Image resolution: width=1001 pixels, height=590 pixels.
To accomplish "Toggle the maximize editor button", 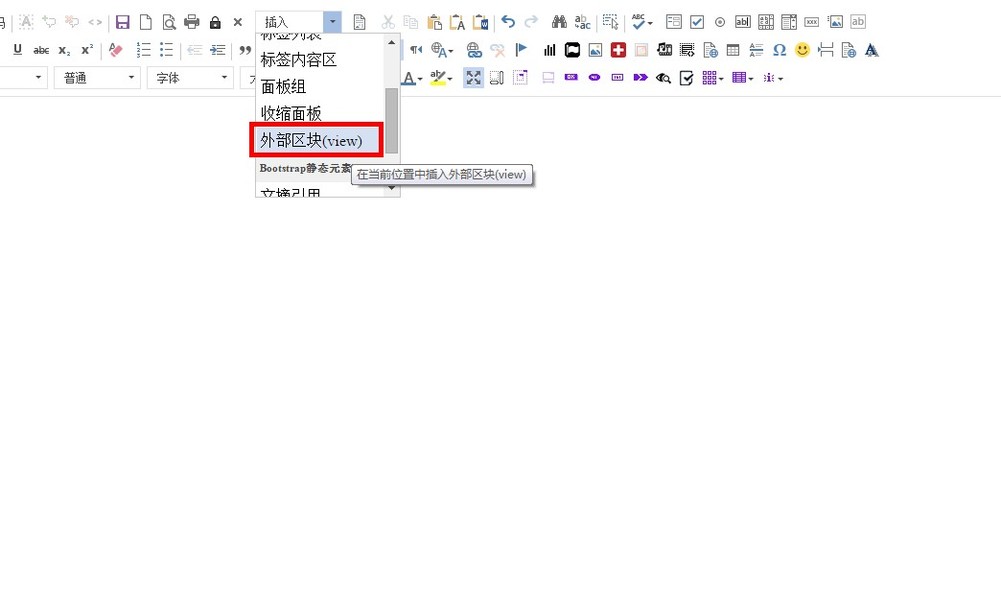I will (473, 78).
